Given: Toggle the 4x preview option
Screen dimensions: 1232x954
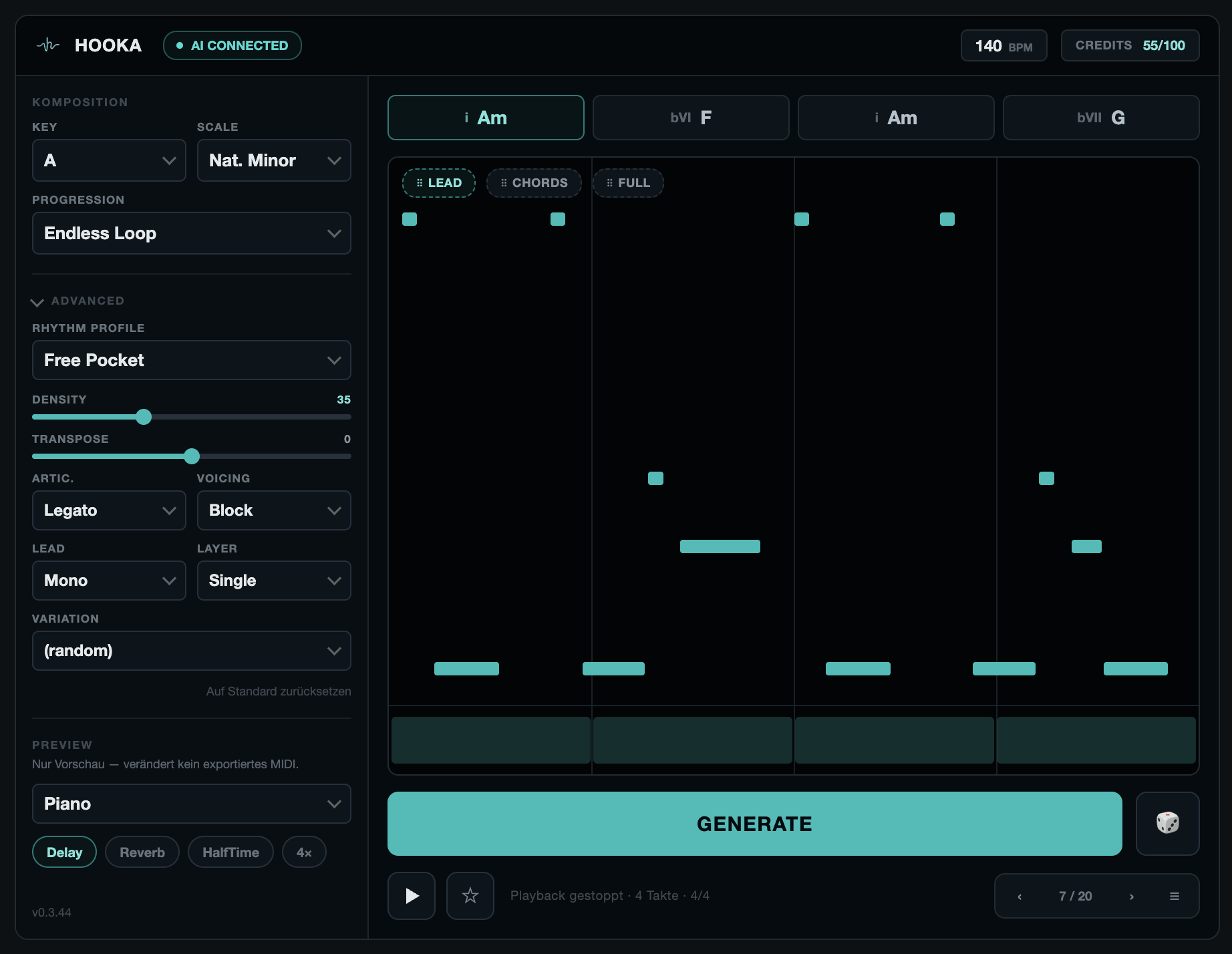Looking at the screenshot, I should pyautogui.click(x=304, y=852).
